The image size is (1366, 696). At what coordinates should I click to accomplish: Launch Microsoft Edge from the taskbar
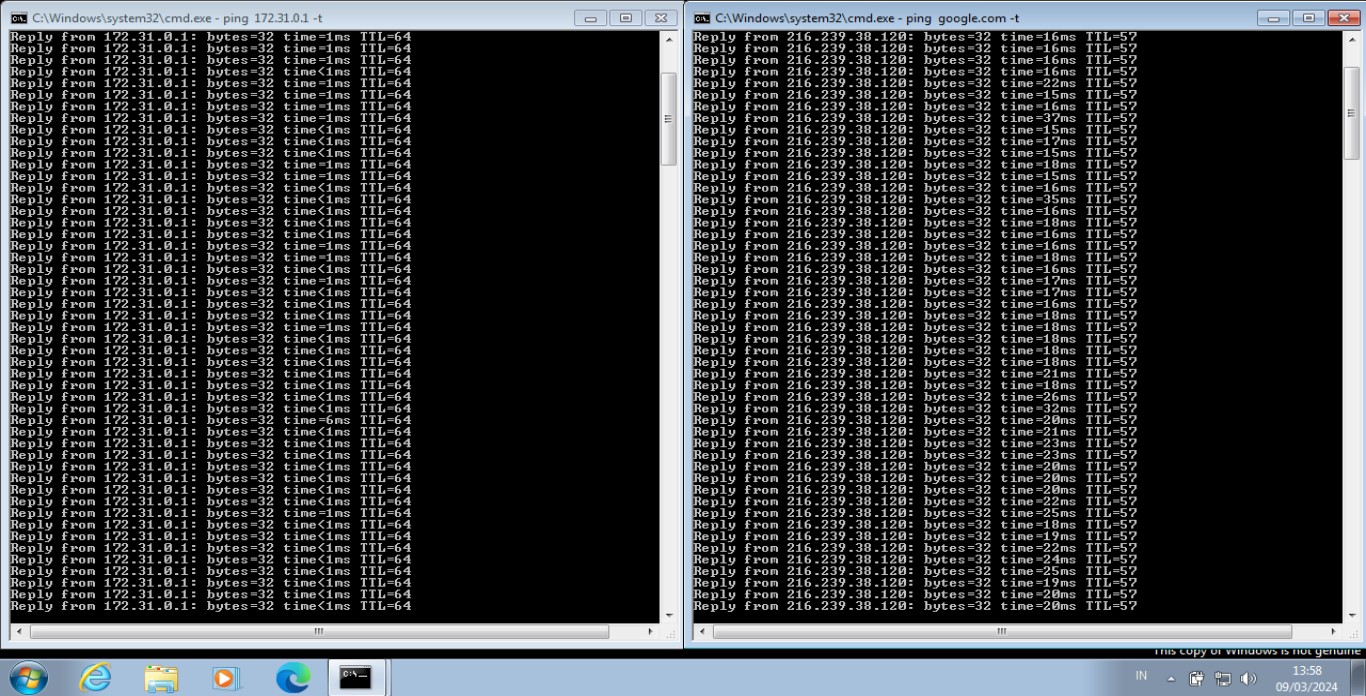(x=292, y=678)
